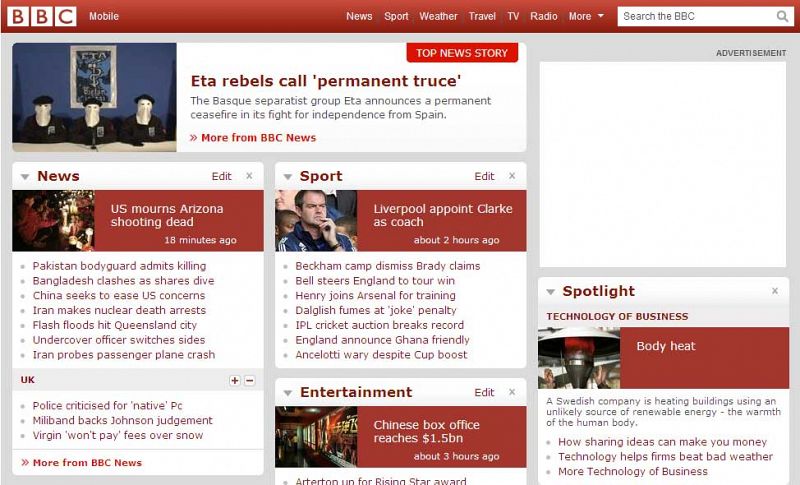The width and height of the screenshot is (800, 485).
Task: Open How sharing ideas can make you money
Action: [x=662, y=442]
